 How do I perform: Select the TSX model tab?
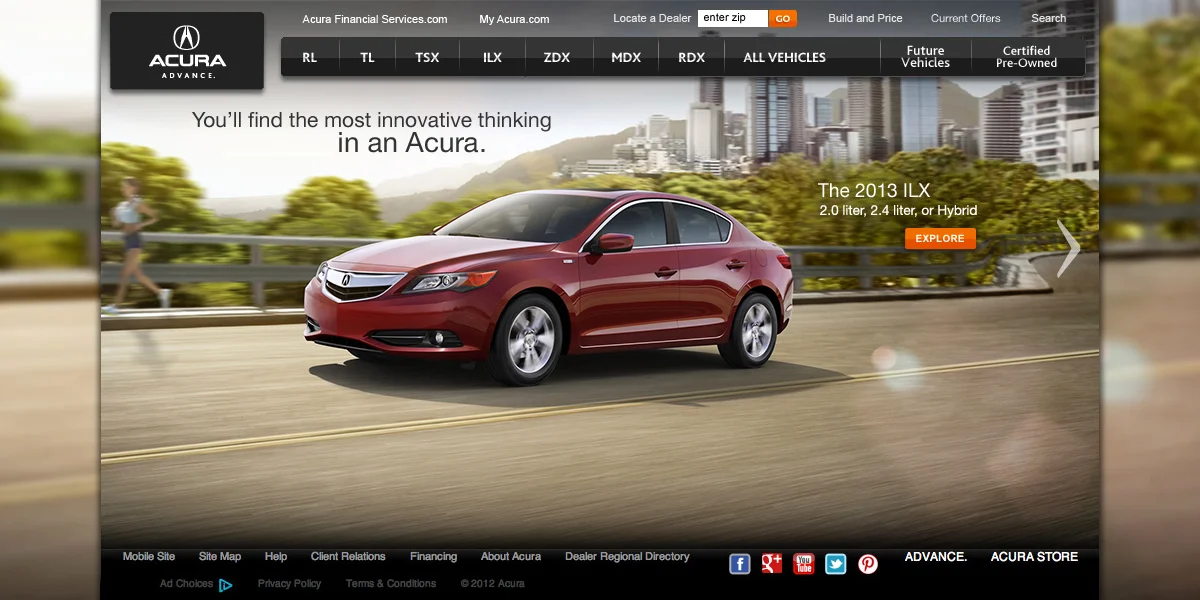427,58
